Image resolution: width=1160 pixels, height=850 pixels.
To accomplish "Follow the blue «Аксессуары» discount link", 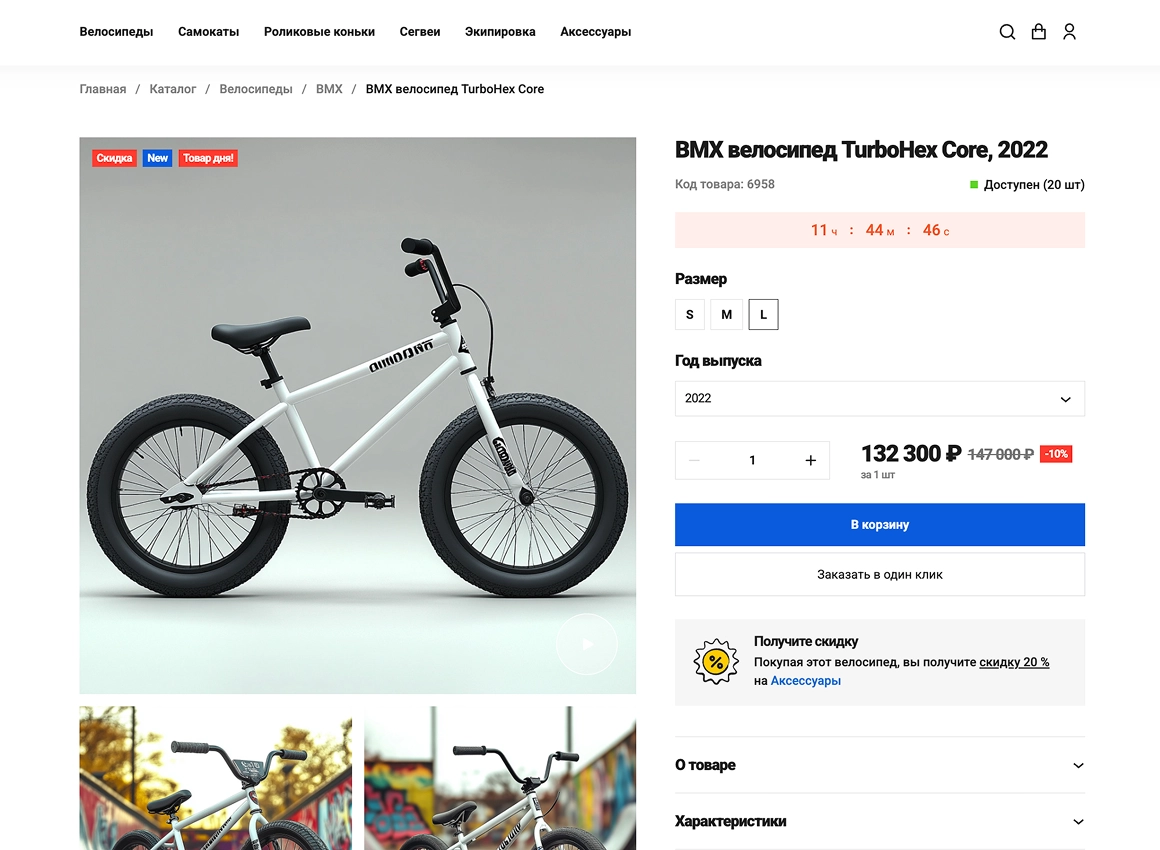I will pyautogui.click(x=806, y=681).
